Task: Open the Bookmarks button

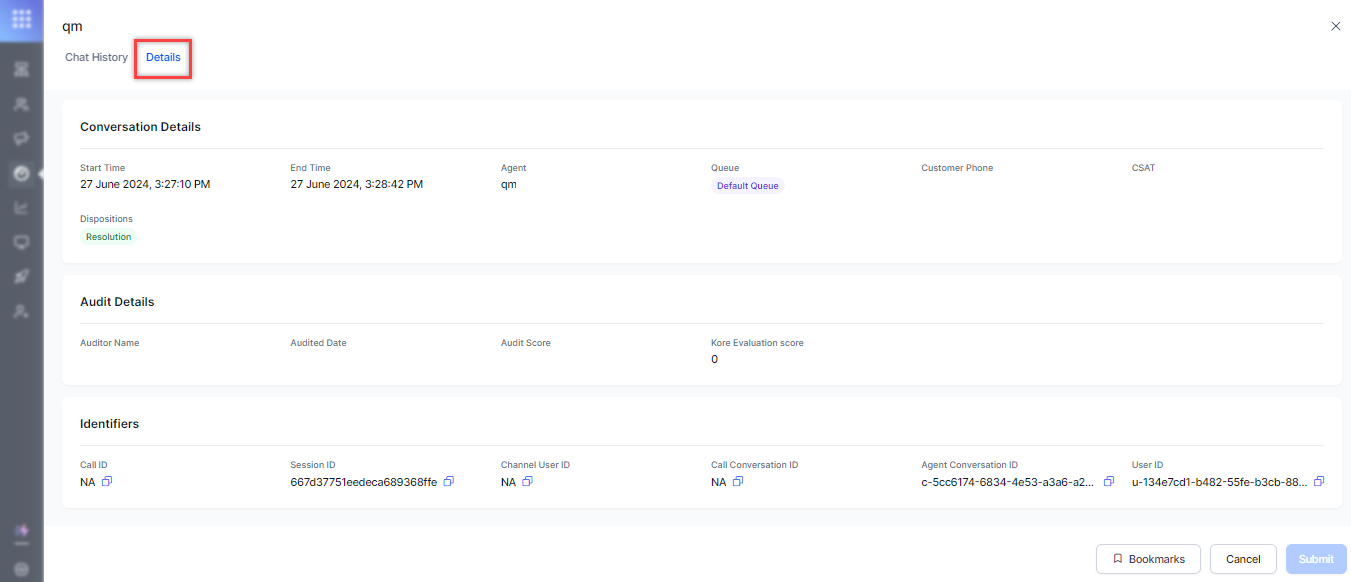Action: click(1149, 559)
